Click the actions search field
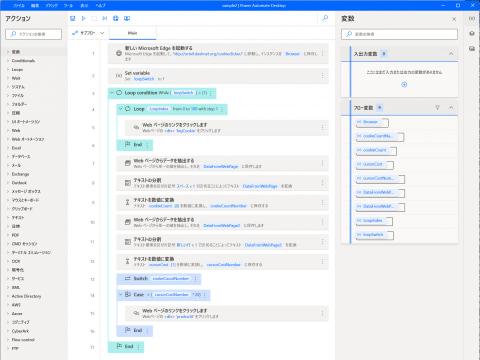This screenshot has height=360, width=480. click(34, 34)
